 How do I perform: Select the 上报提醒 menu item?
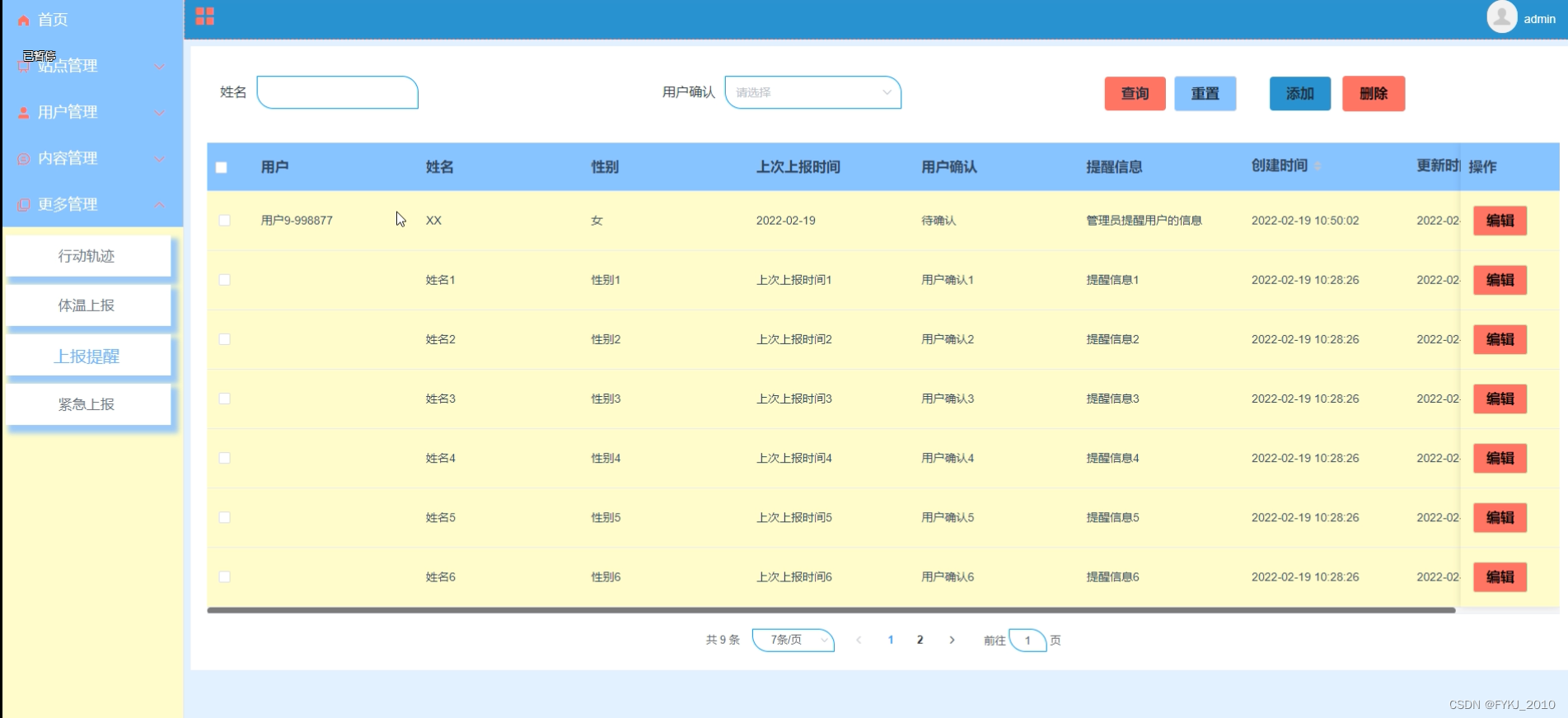88,356
